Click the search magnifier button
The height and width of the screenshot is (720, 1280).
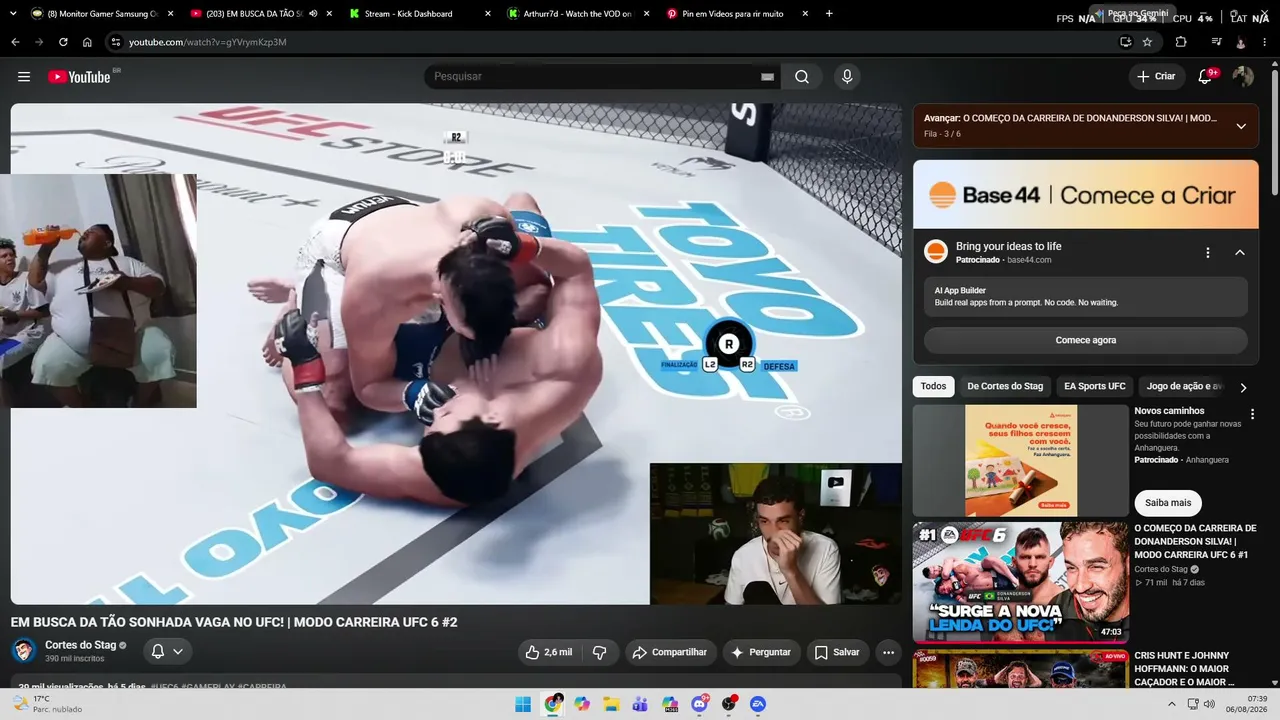point(802,77)
